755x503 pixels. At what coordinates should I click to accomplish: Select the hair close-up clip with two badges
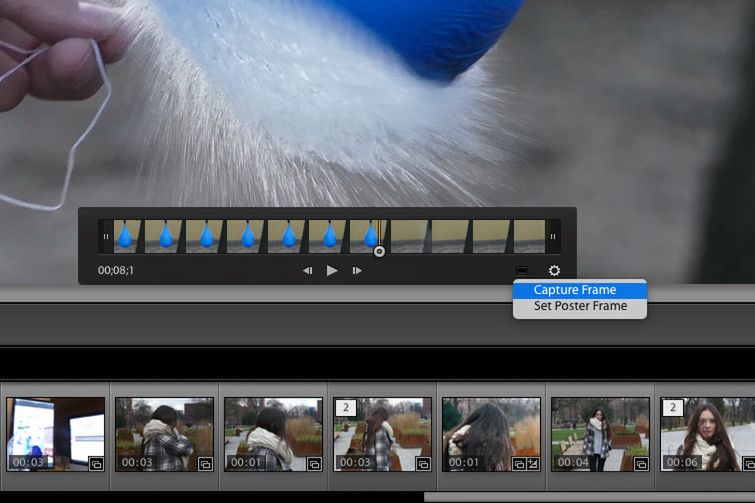click(x=491, y=434)
